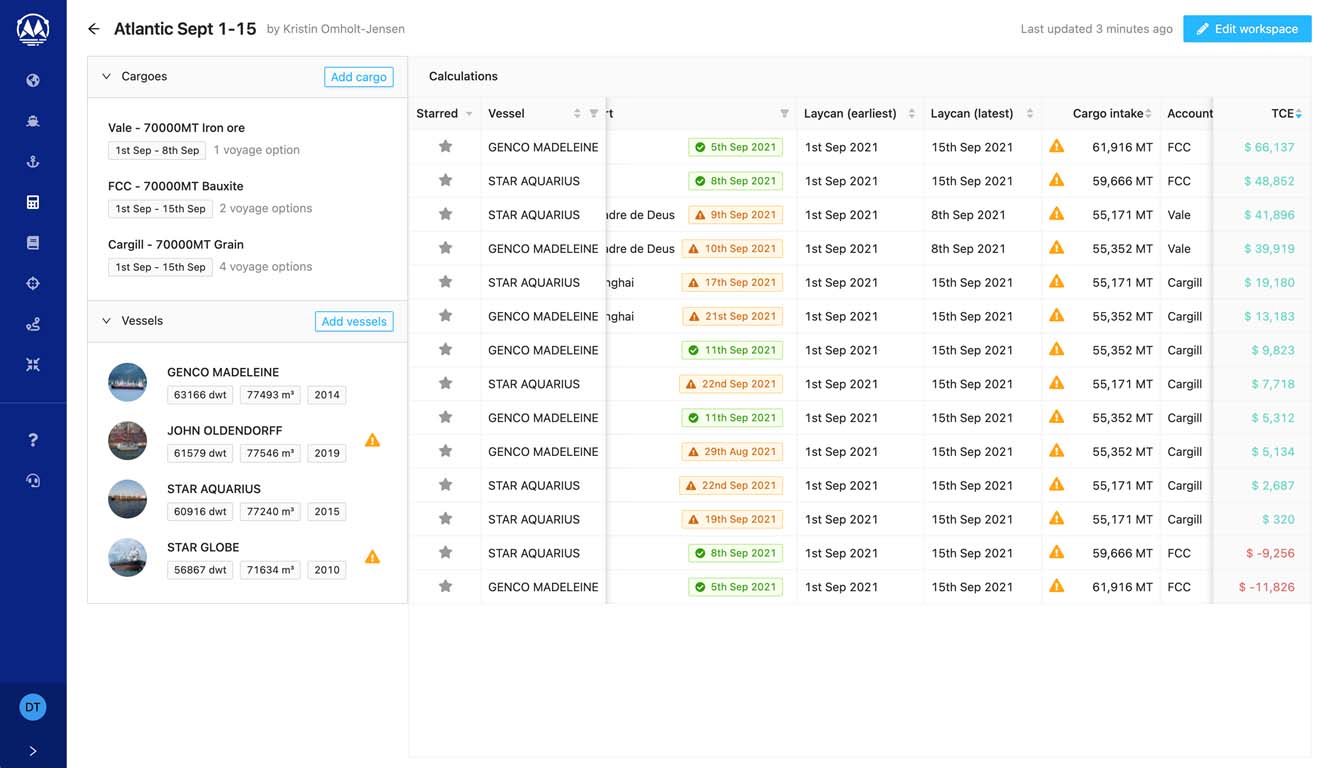Click the anchor ports icon in sidebar
Screen dimensions: 1327x768
coord(33,162)
